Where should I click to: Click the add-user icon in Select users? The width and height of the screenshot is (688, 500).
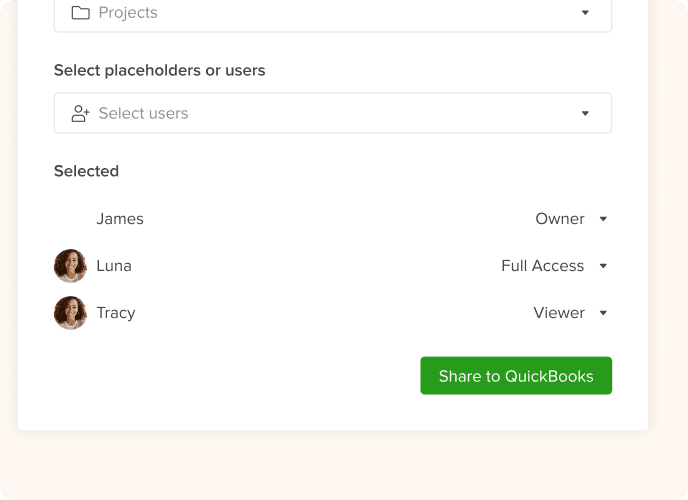click(80, 113)
